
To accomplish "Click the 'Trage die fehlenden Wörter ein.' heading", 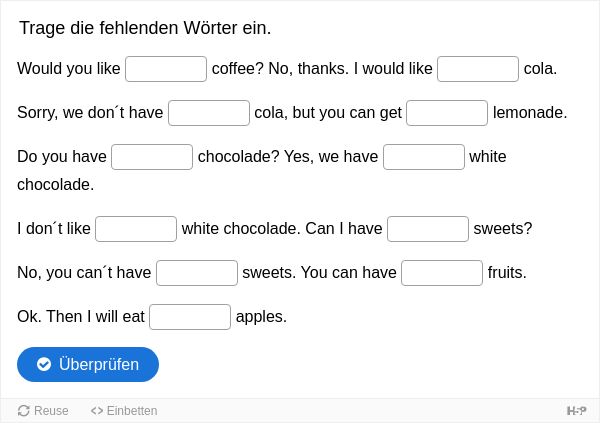I will (145, 28).
